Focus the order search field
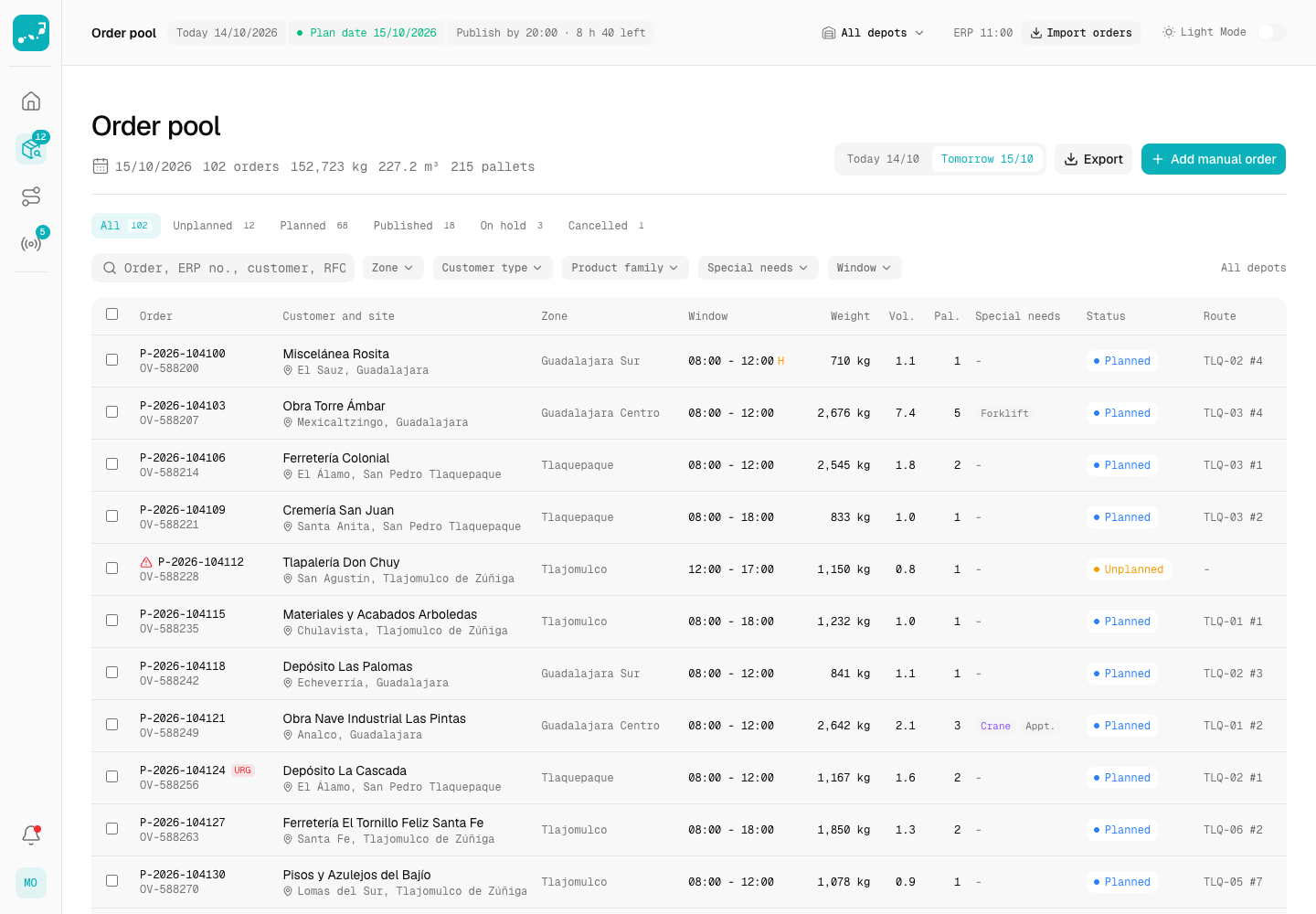1316x914 pixels. coord(223,268)
